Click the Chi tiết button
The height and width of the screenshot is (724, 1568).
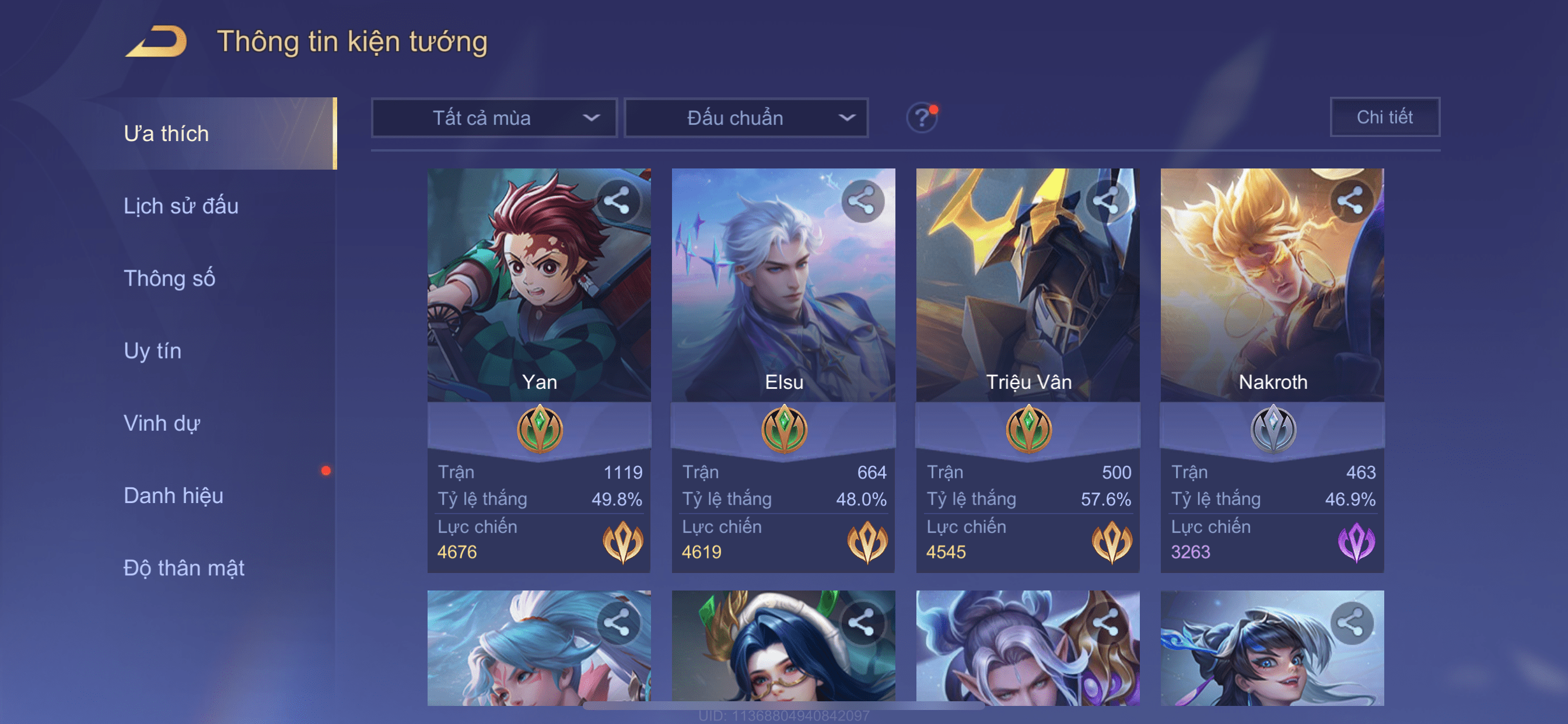click(1384, 117)
